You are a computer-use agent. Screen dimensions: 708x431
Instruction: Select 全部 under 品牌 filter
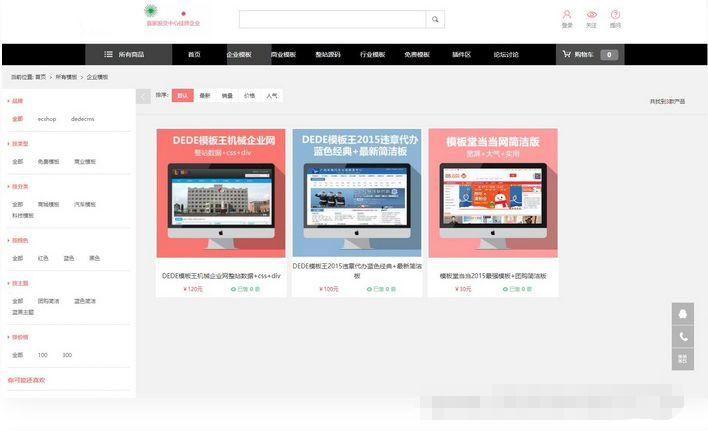pyautogui.click(x=18, y=119)
